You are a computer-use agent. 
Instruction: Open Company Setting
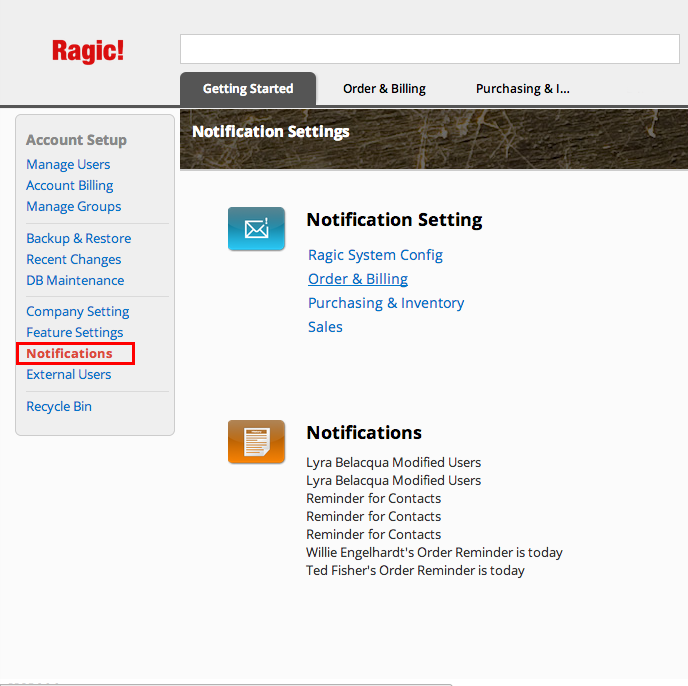click(78, 311)
